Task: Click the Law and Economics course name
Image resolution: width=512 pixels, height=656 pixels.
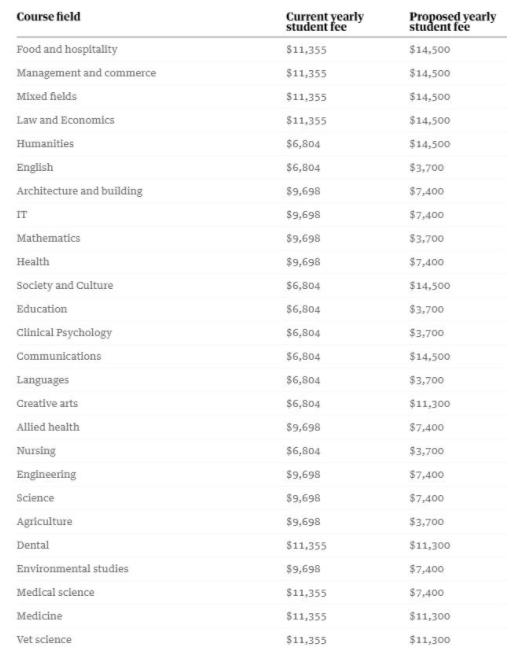Action: coord(65,120)
